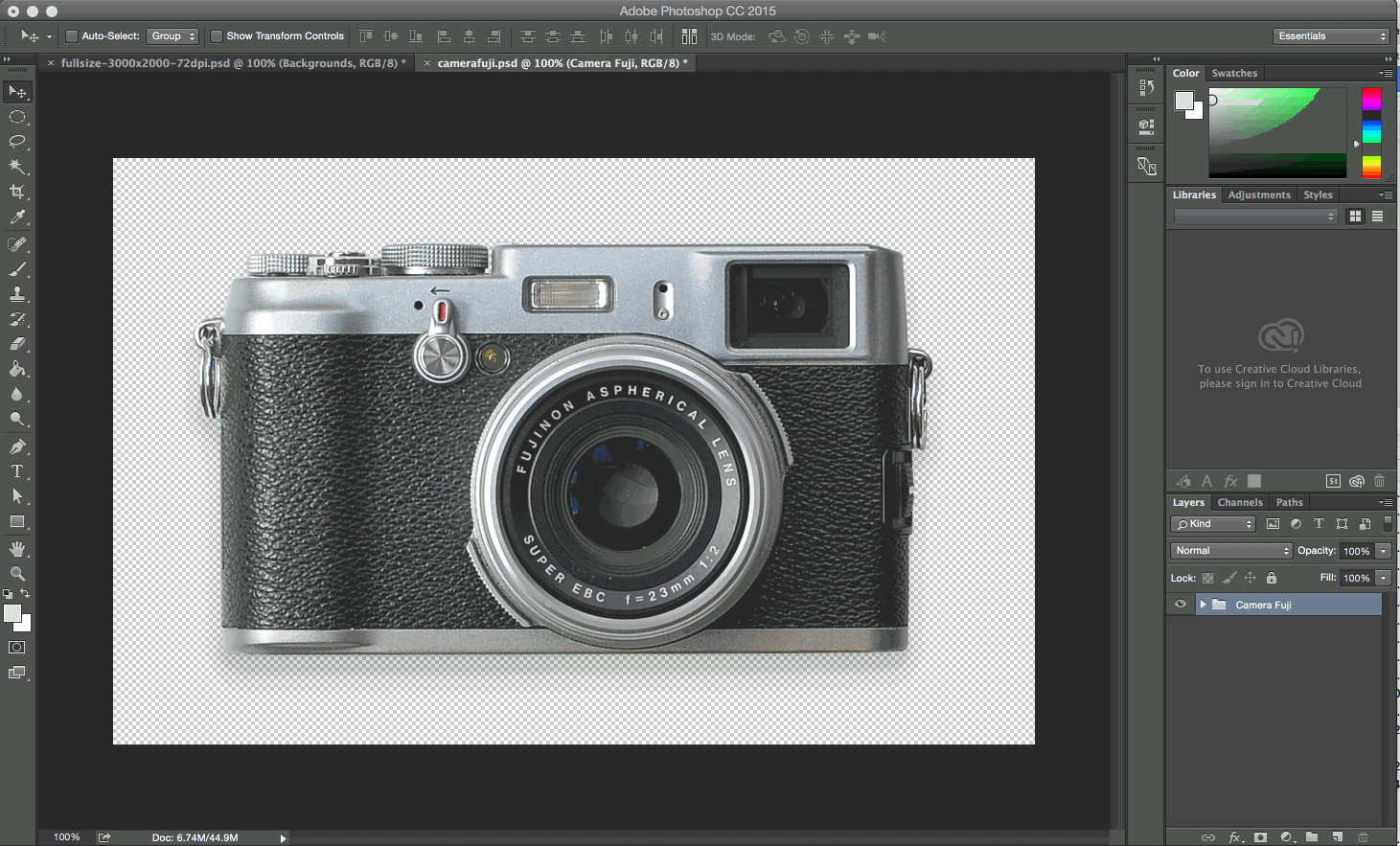
Task: Pick a color from the Color panel ramp
Action: tap(1277, 132)
